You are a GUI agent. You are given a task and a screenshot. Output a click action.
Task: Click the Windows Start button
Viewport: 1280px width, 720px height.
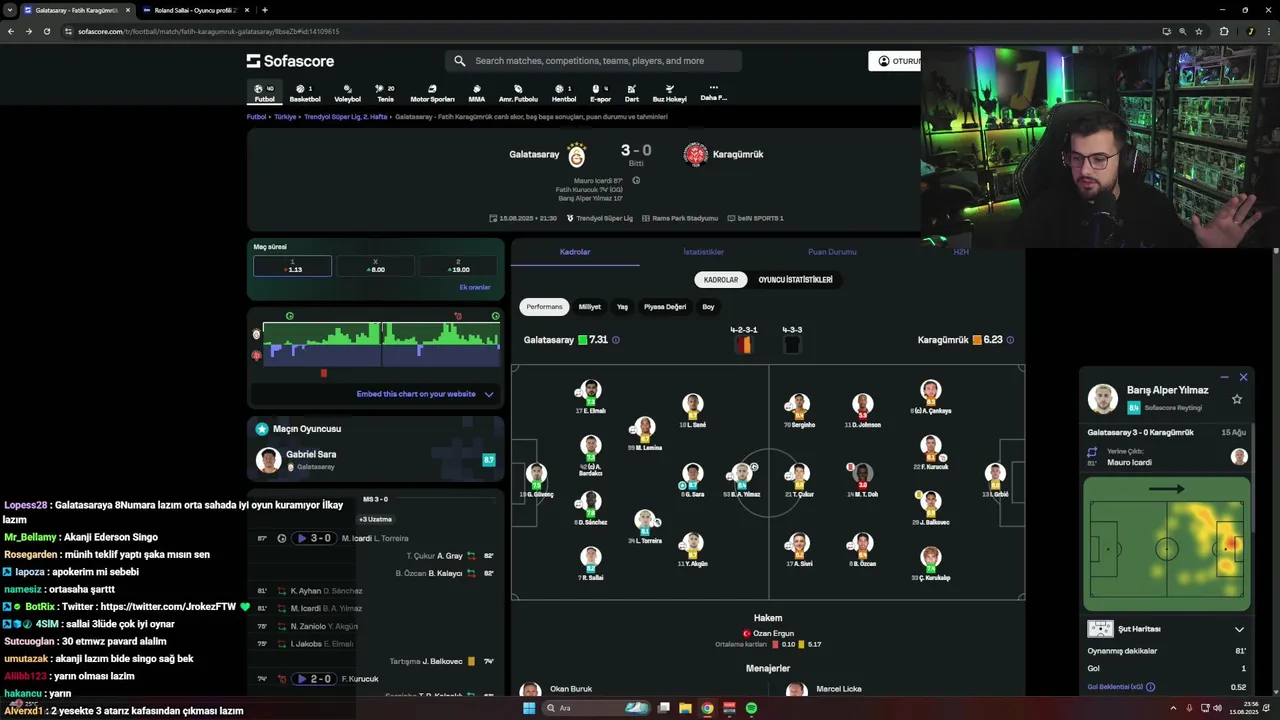coord(529,708)
